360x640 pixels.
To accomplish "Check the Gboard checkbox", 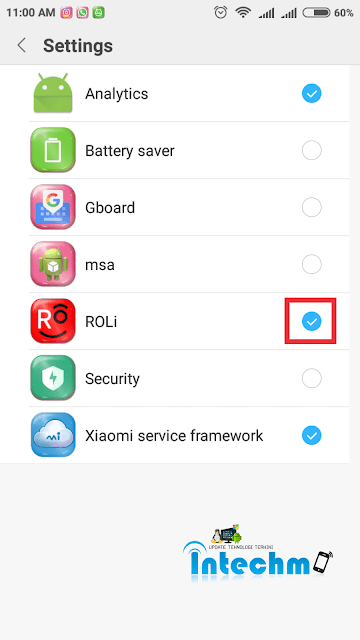I will [311, 208].
